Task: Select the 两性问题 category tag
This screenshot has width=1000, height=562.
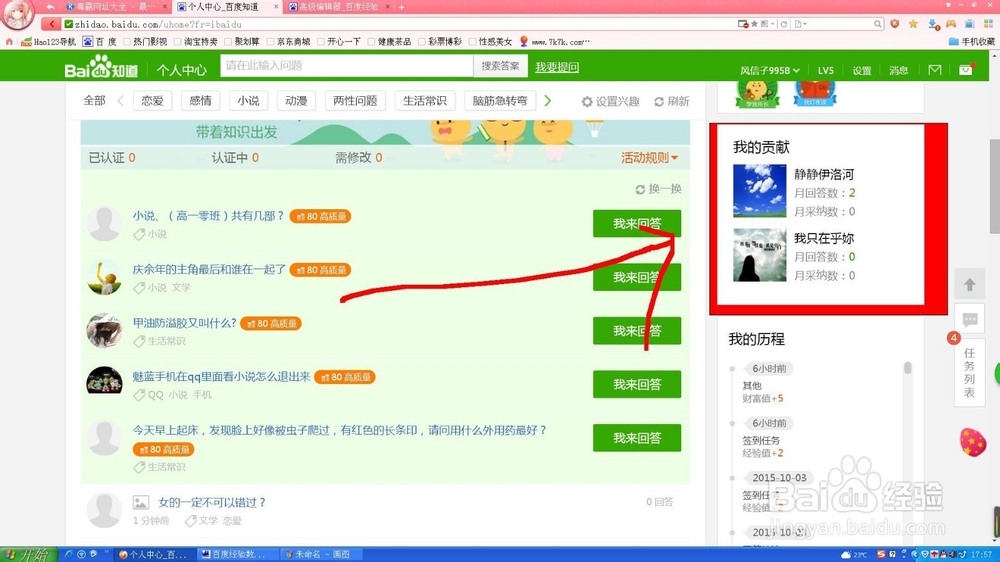Action: tap(355, 101)
